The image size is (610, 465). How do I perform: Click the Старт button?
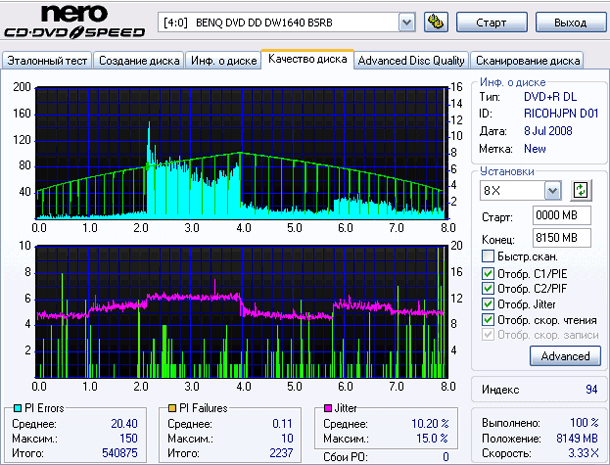(x=491, y=22)
